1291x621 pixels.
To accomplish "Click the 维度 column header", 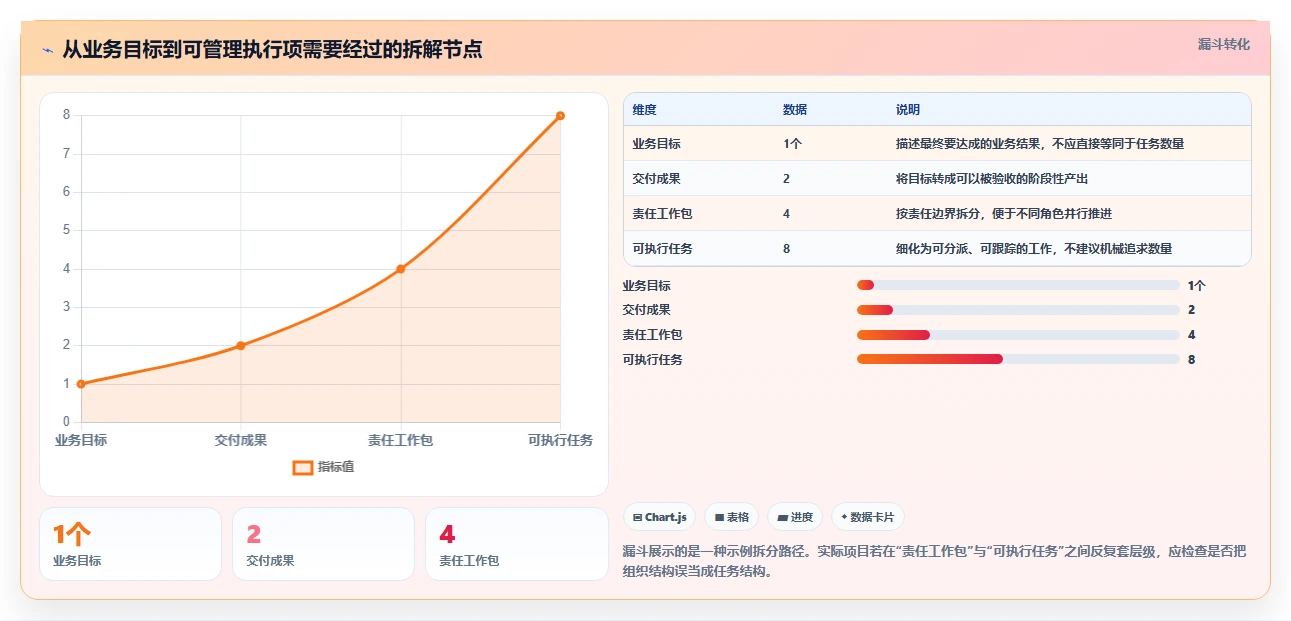I will coord(645,110).
